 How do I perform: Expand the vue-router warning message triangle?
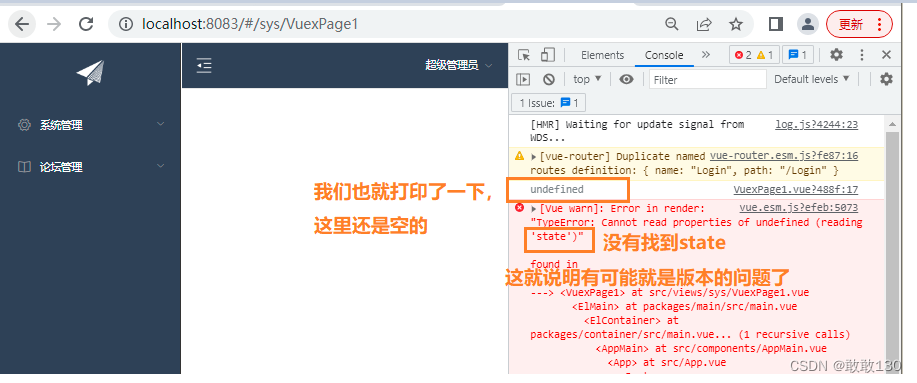(533, 157)
